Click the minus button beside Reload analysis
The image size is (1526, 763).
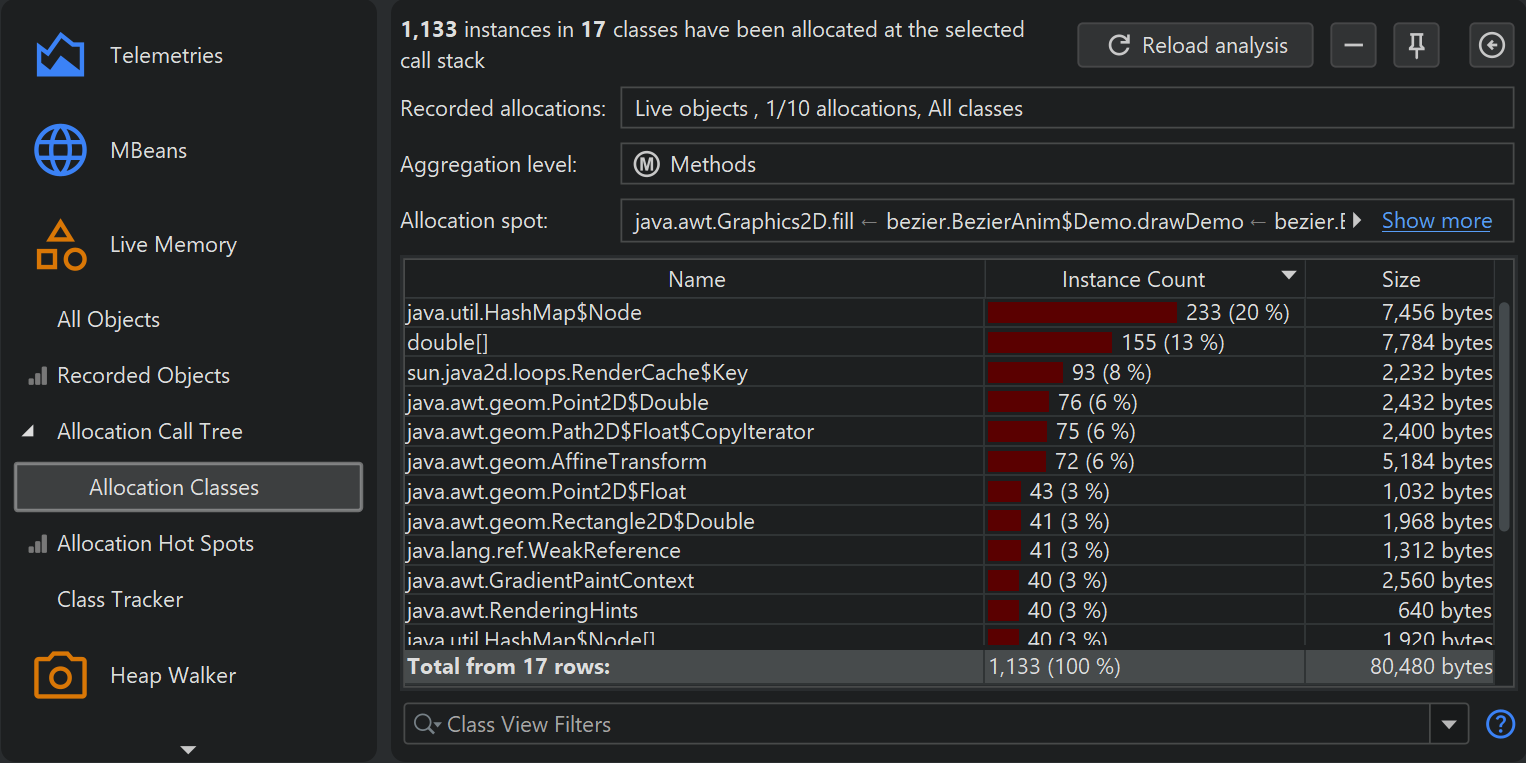coord(1353,46)
